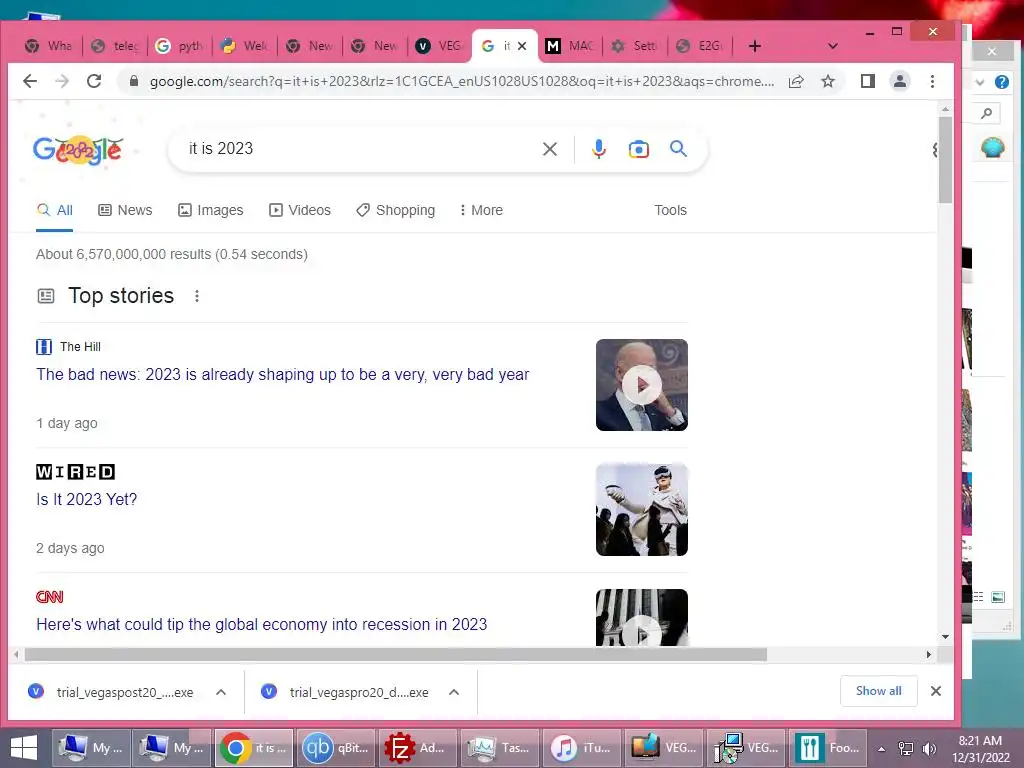Open Chrome side panel icon

tap(868, 81)
